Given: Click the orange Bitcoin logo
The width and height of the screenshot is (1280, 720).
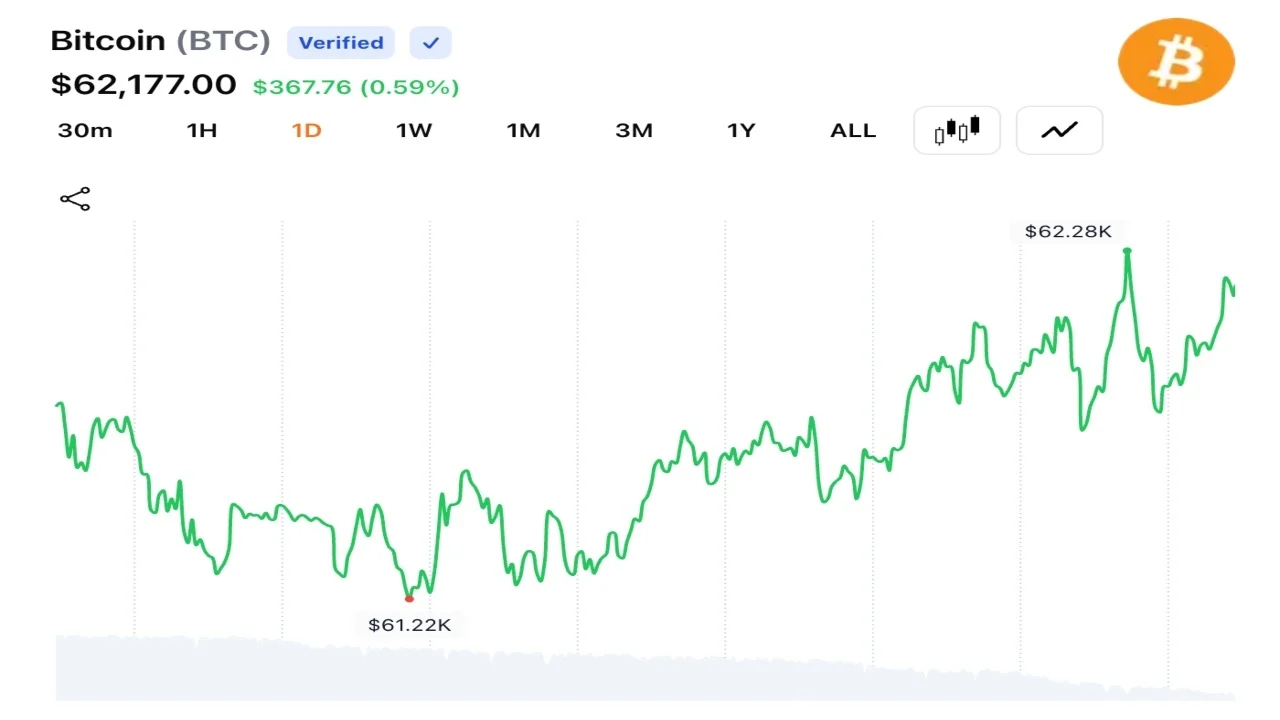Looking at the screenshot, I should point(1176,62).
